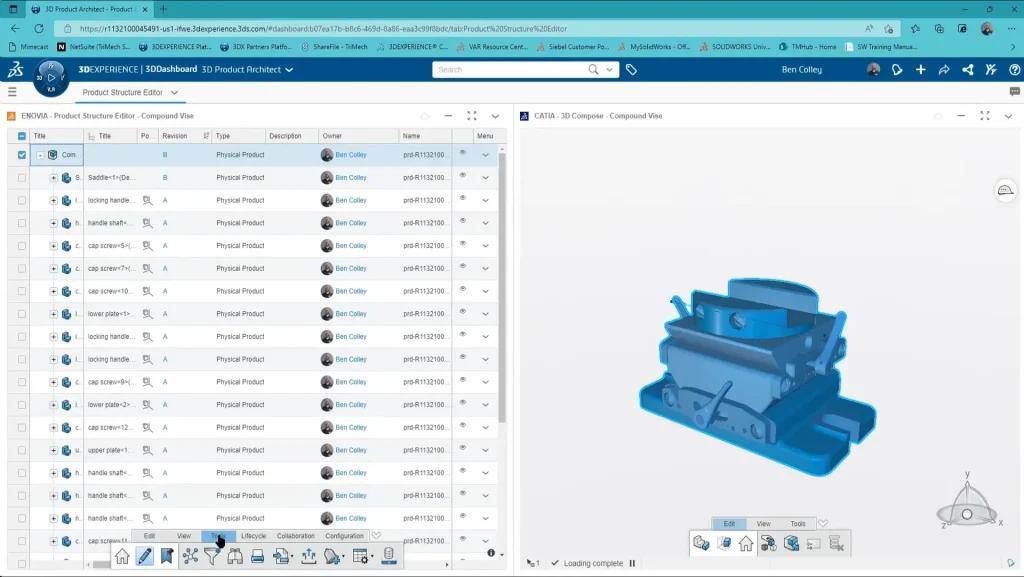This screenshot has height=577, width=1024.
Task: Open the Saddle row menu chevron
Action: coord(485,178)
